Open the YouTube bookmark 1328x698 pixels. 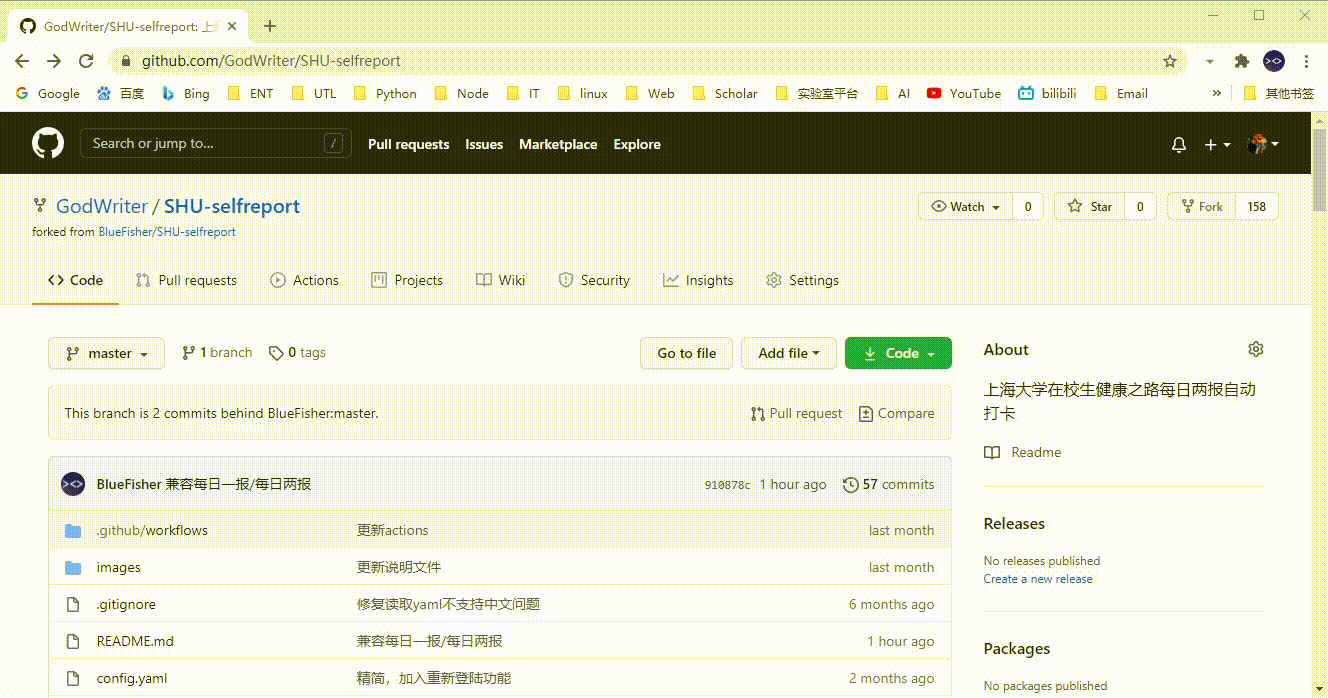pos(964,93)
